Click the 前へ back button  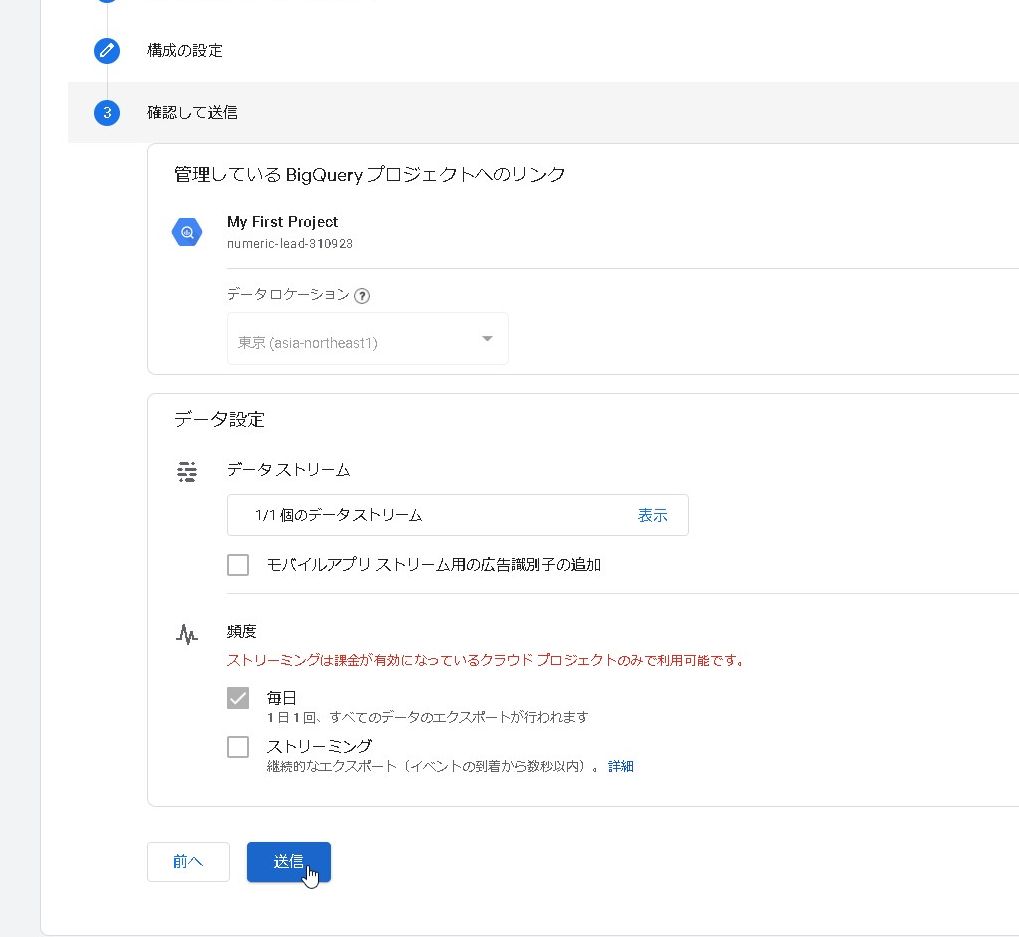point(188,861)
